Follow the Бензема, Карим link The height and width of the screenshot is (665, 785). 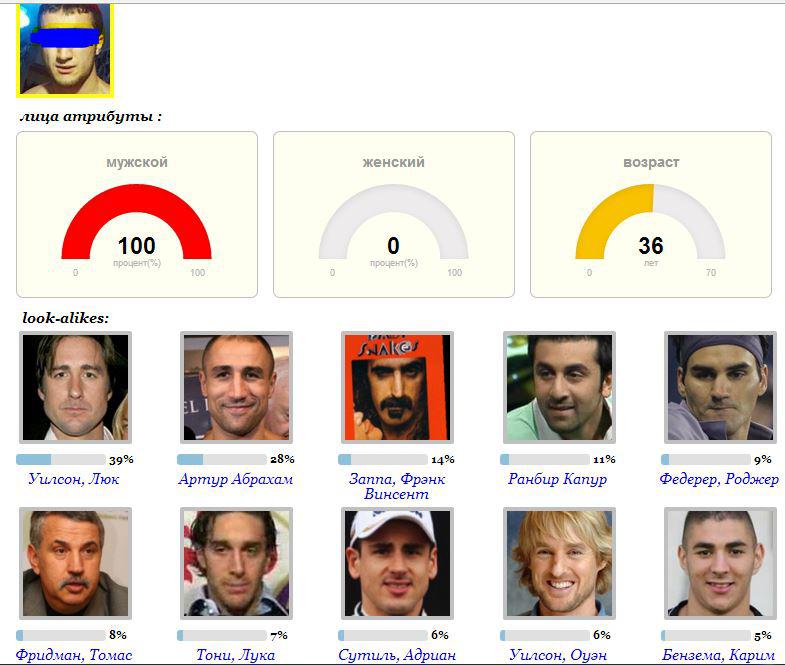coord(719,655)
